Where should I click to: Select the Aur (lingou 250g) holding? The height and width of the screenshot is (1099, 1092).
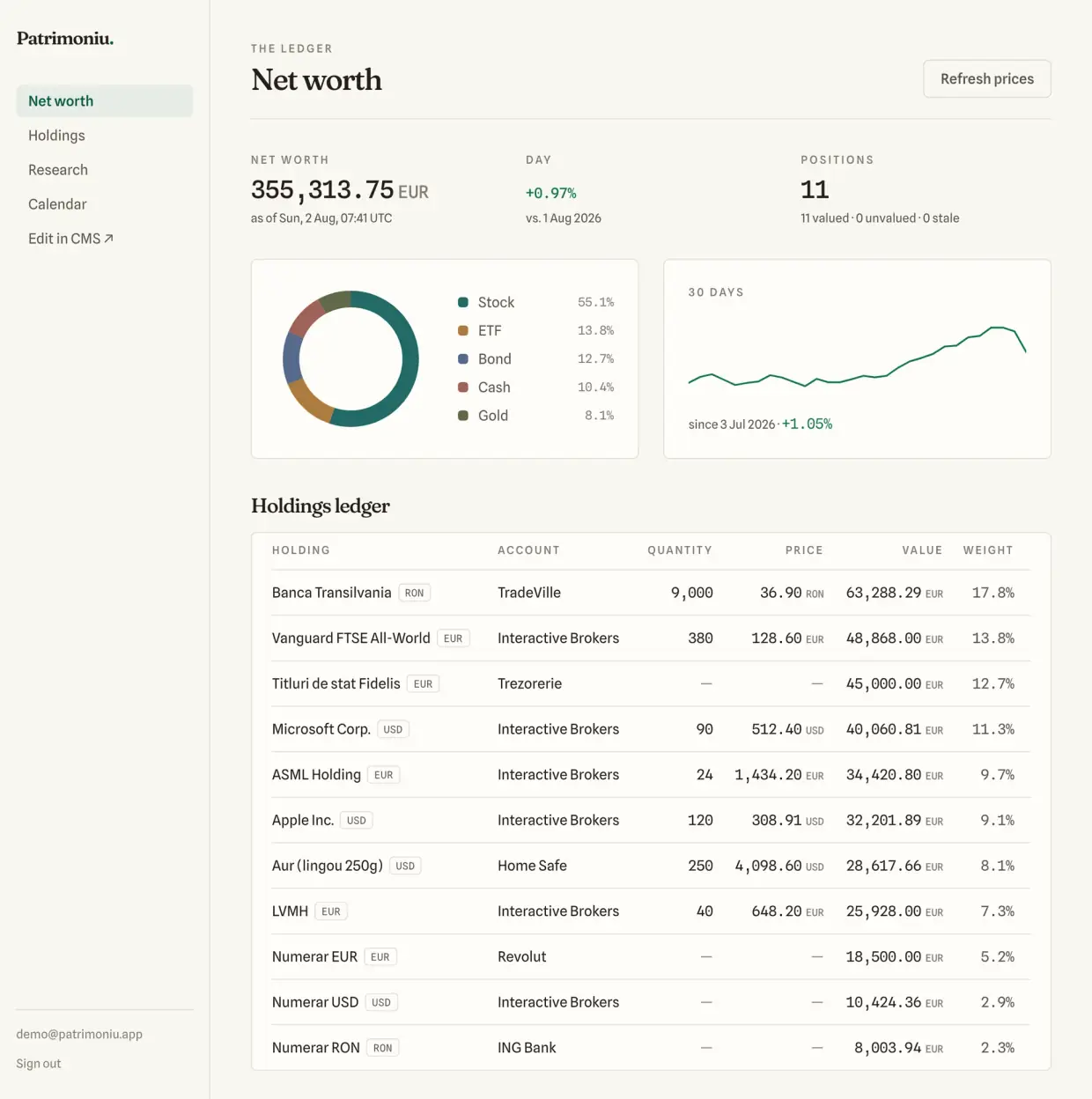click(x=328, y=866)
